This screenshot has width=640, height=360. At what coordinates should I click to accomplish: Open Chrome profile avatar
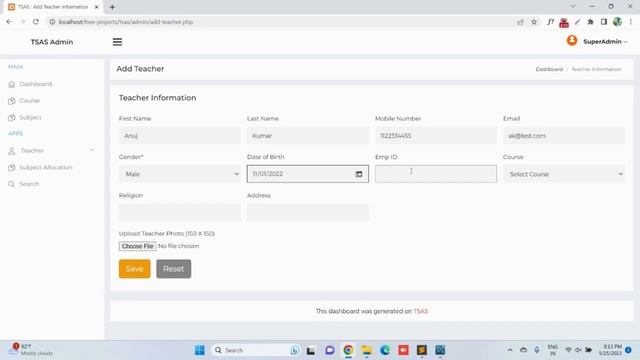[x=617, y=22]
